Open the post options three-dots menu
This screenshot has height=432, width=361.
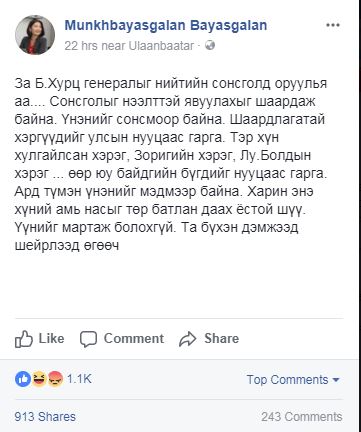point(332,25)
